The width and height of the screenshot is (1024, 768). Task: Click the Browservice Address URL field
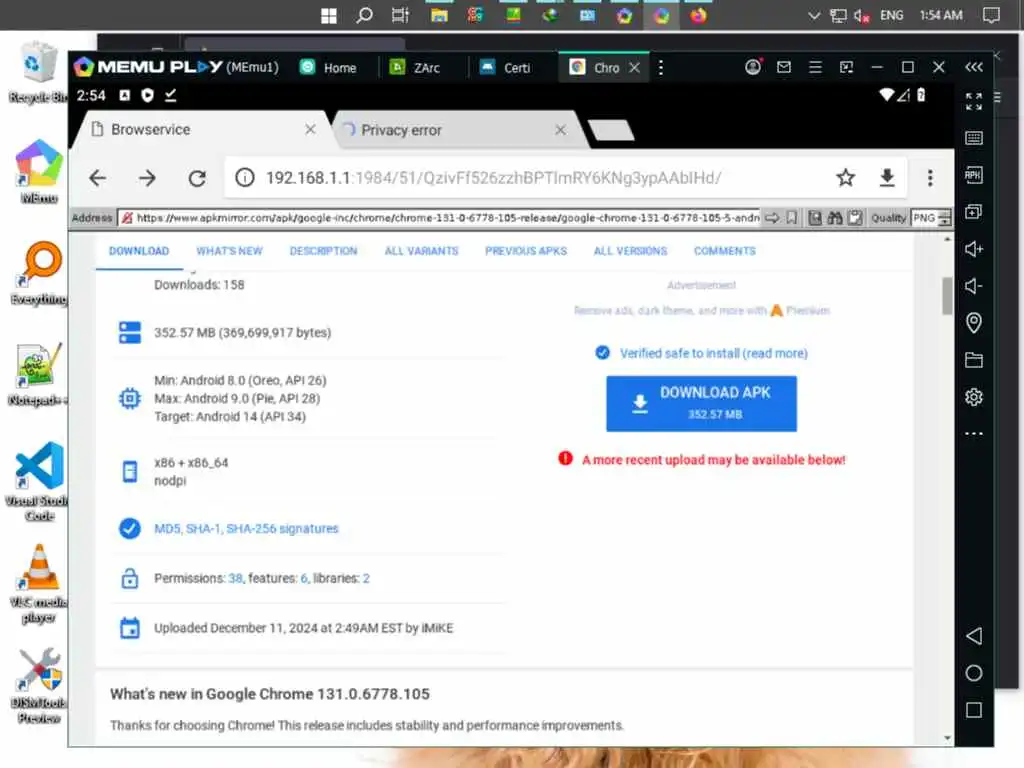point(440,217)
